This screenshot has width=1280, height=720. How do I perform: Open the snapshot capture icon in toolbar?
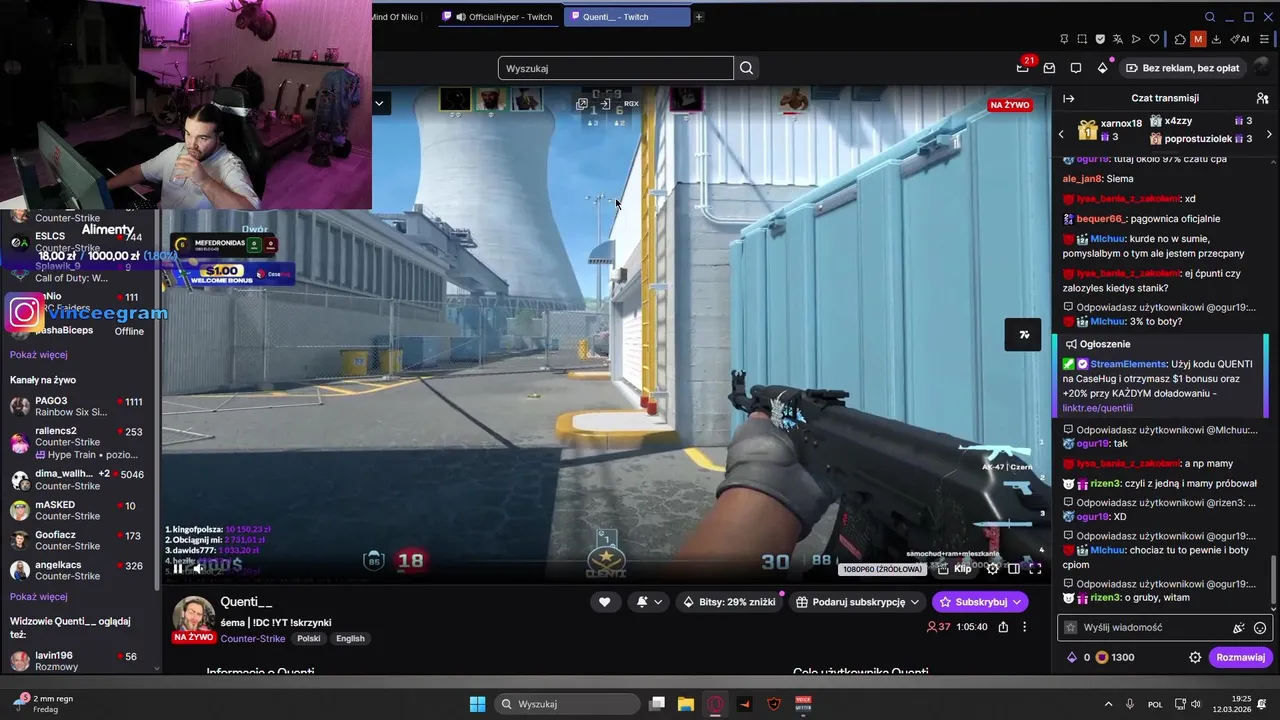coord(1082,39)
